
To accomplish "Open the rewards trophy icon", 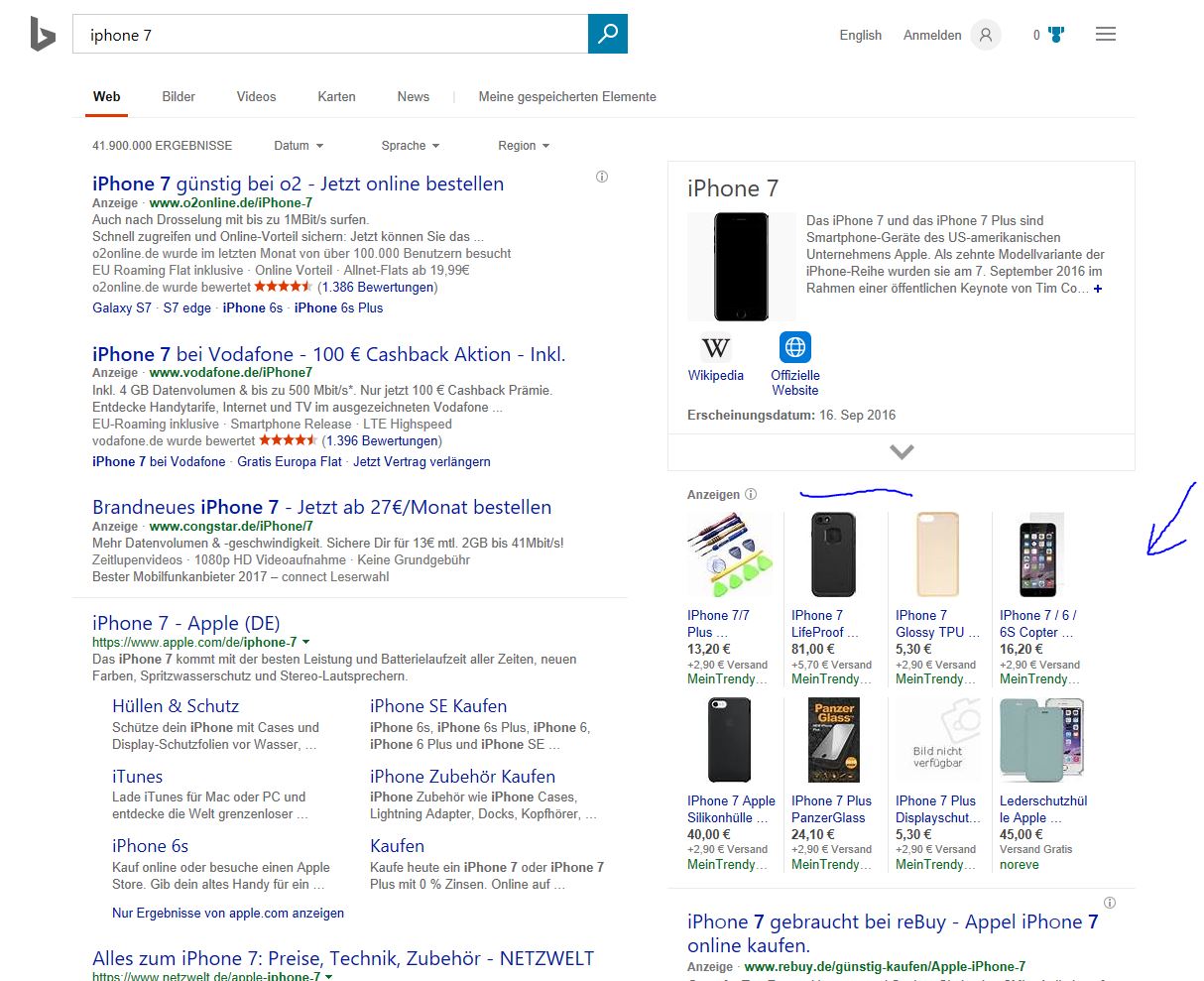I will [1056, 35].
